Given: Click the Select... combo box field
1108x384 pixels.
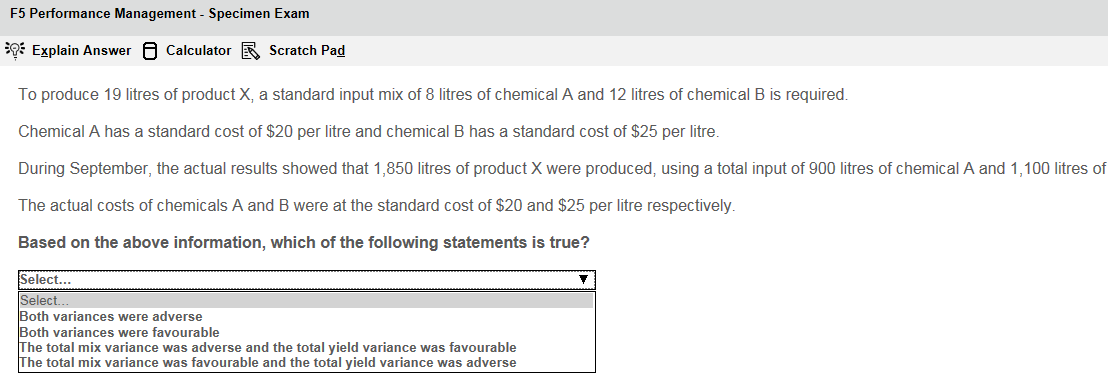Looking at the screenshot, I should pos(307,279).
